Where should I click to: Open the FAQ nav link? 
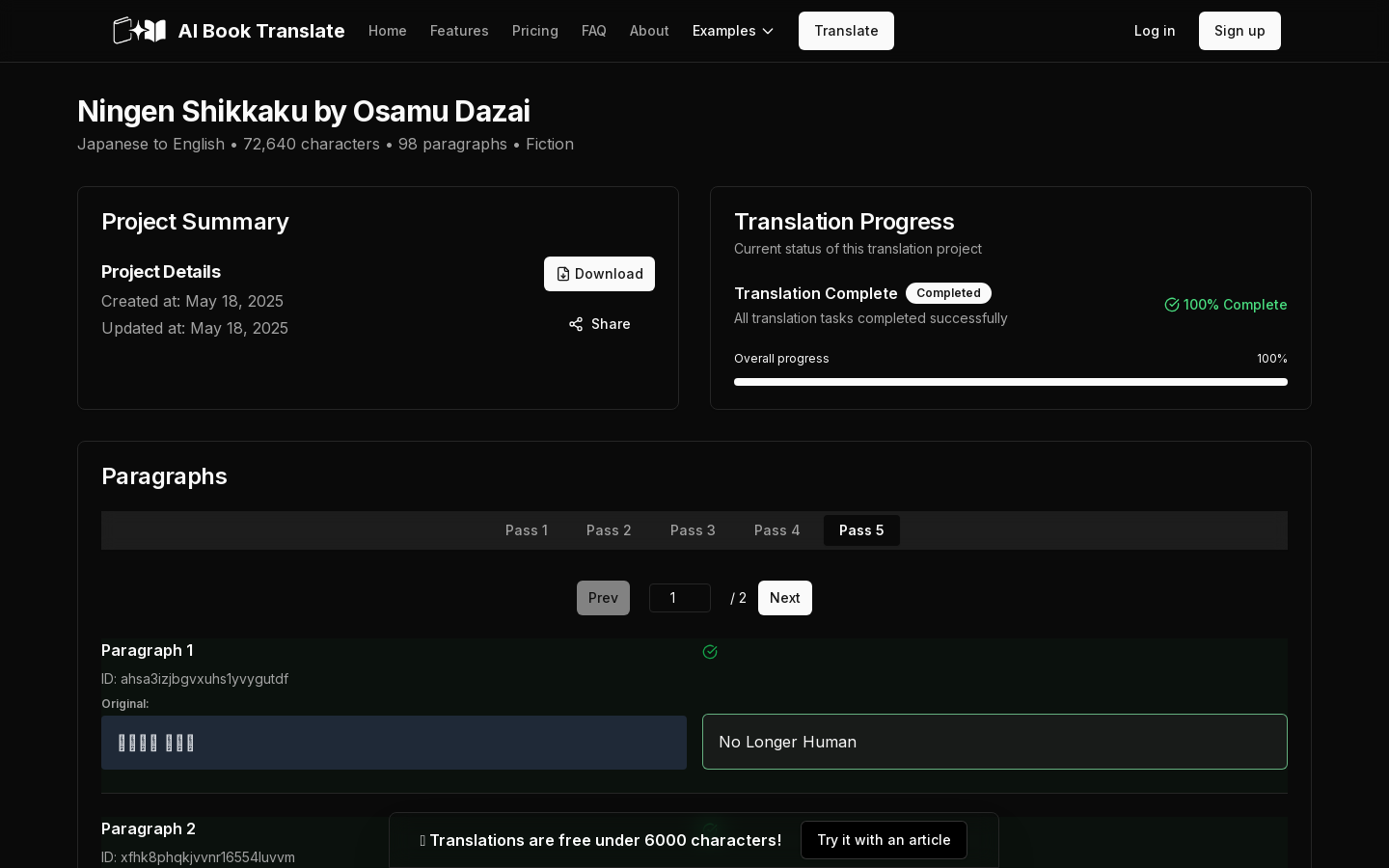(594, 31)
